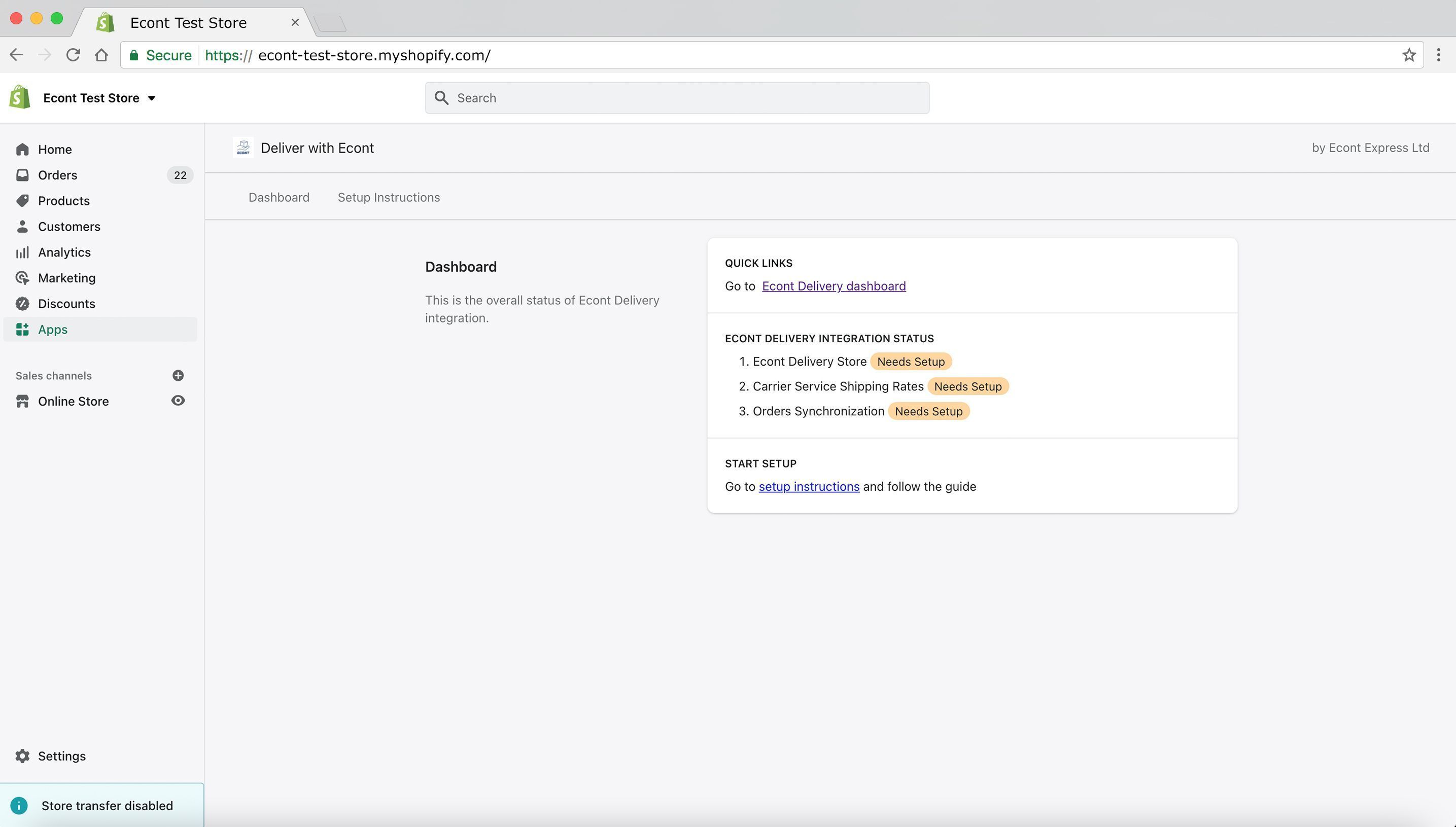View Online Store using the eye icon
Image resolution: width=1456 pixels, height=827 pixels.
click(178, 401)
